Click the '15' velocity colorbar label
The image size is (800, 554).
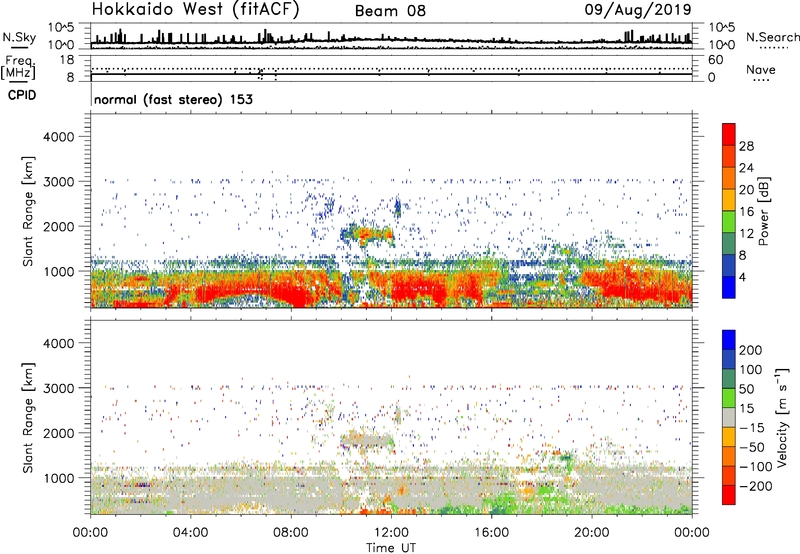point(746,408)
